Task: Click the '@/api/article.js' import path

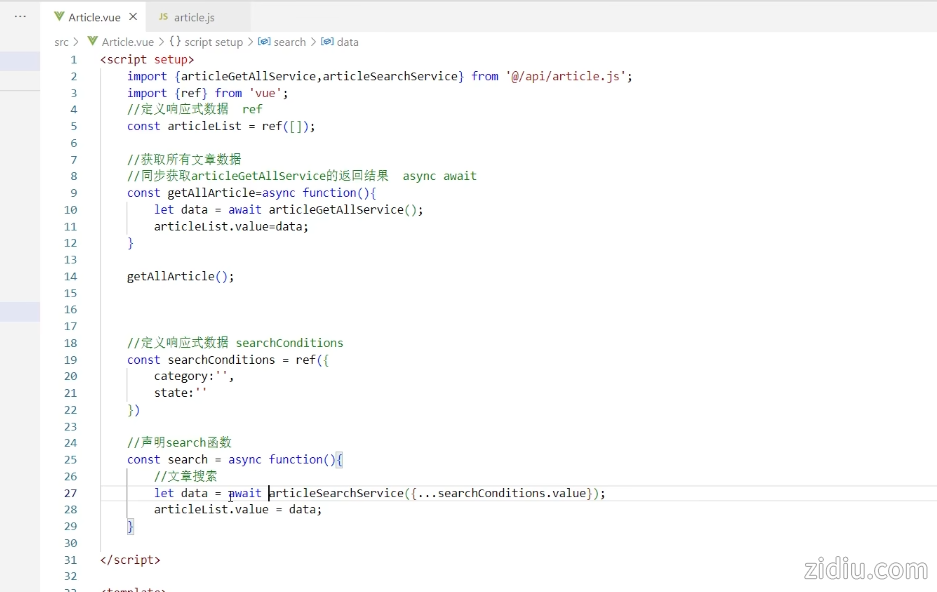Action: coord(568,76)
